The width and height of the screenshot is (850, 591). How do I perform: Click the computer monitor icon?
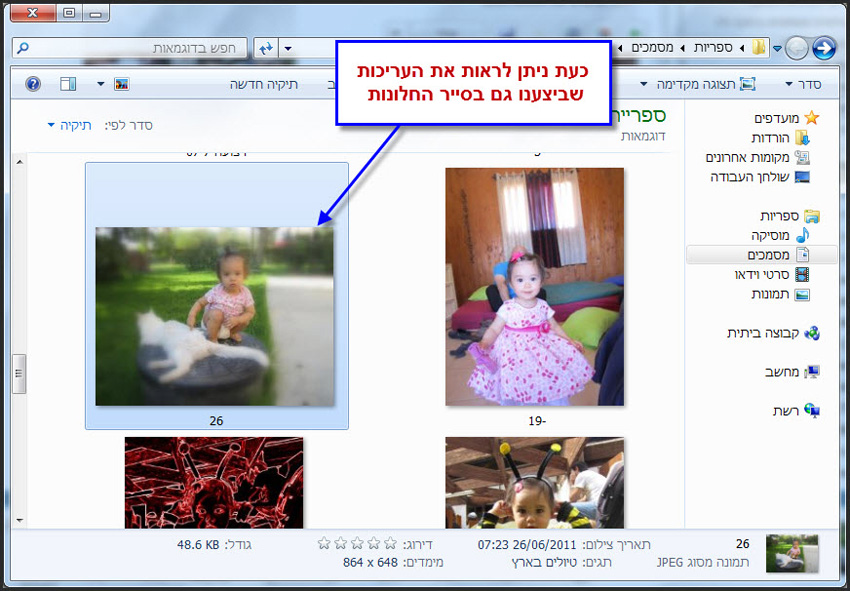point(812,371)
